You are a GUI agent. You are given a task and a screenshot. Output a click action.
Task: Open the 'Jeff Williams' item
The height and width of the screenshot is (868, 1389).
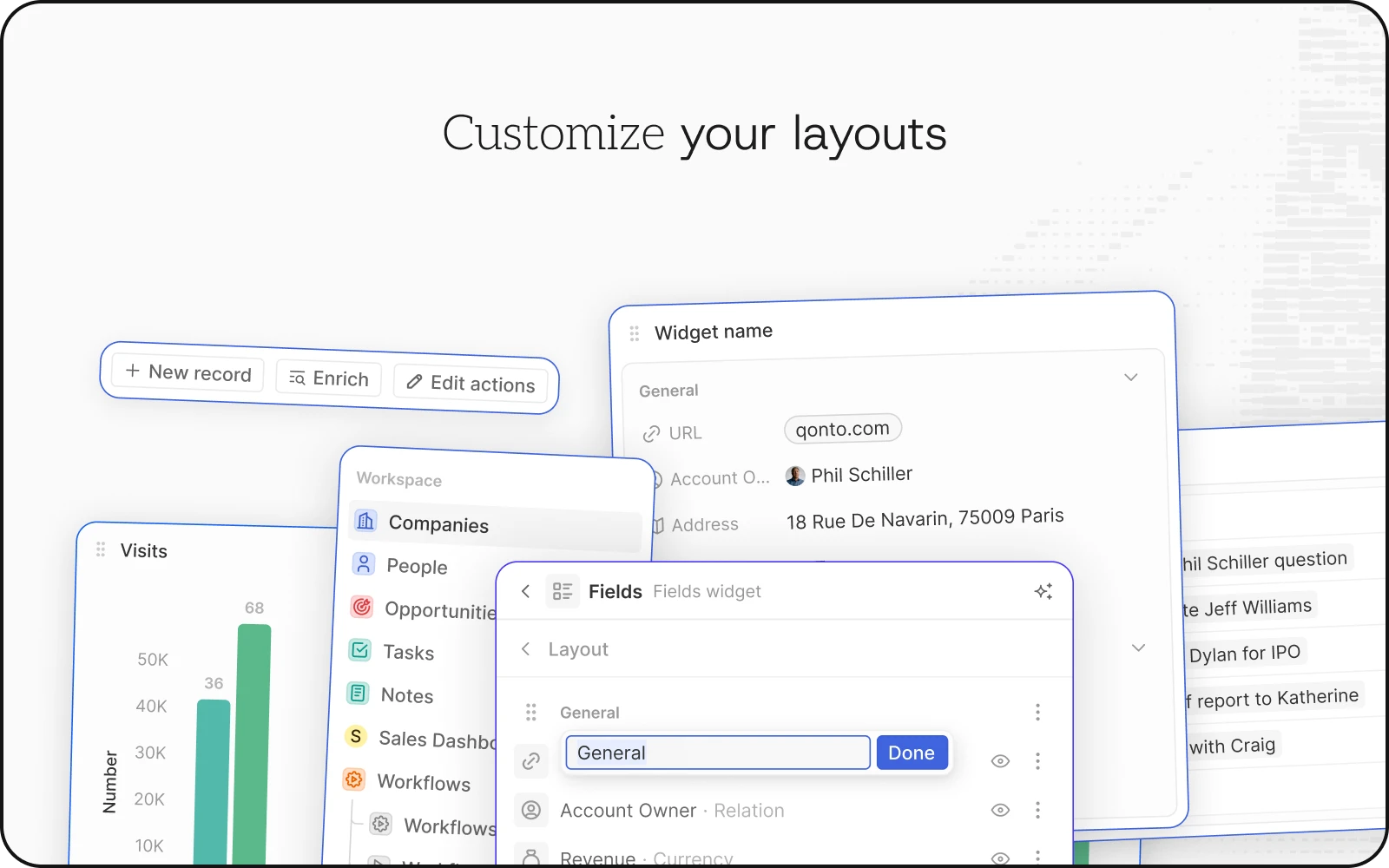tap(1248, 607)
